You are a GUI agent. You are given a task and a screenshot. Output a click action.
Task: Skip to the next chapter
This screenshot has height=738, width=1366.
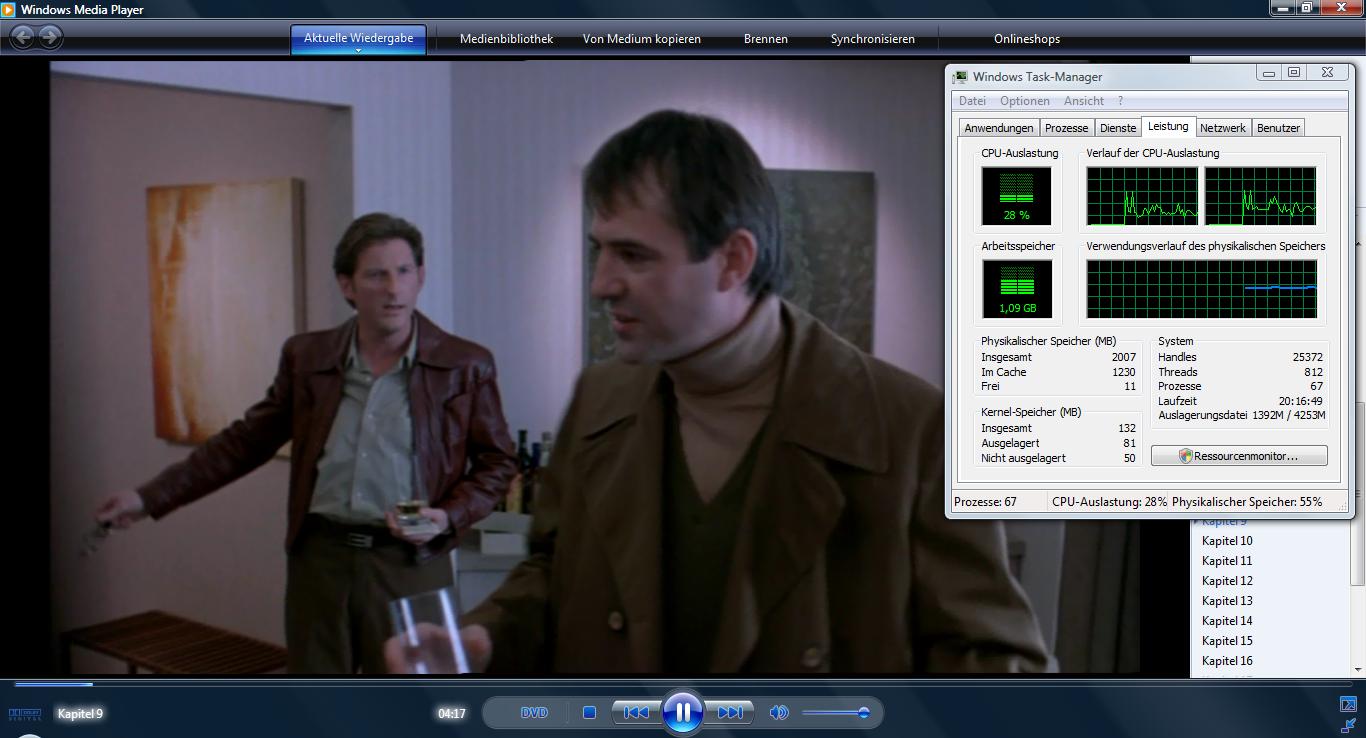click(x=730, y=713)
